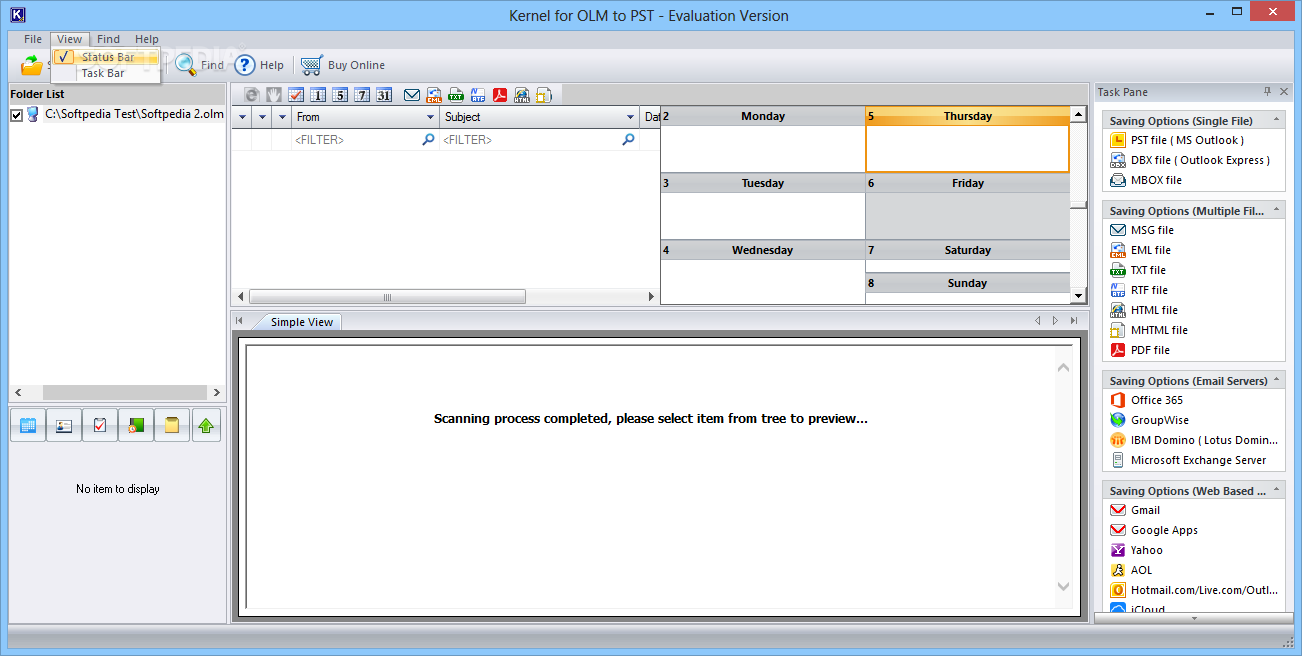Click the HTML save icon in toolbar

point(522,95)
